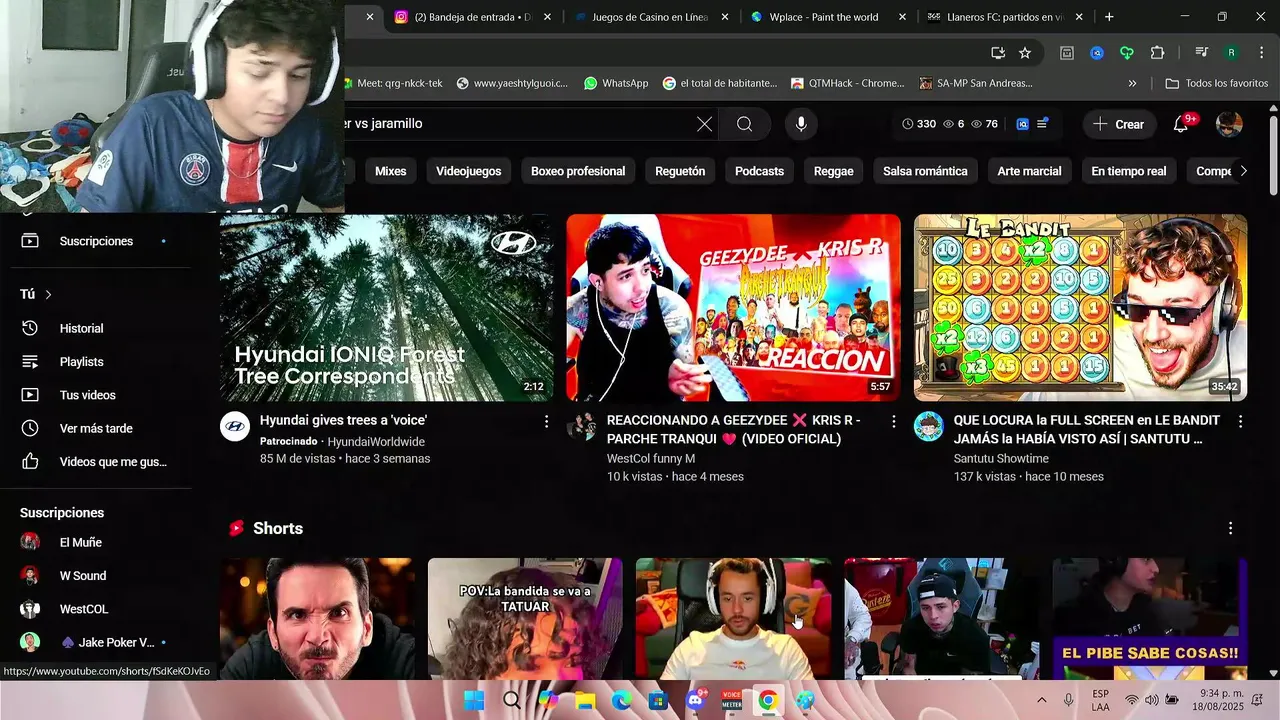The height and width of the screenshot is (720, 1280).
Task: Open the Hyundai IONIQ Forest video thumbnail
Action: 386,308
